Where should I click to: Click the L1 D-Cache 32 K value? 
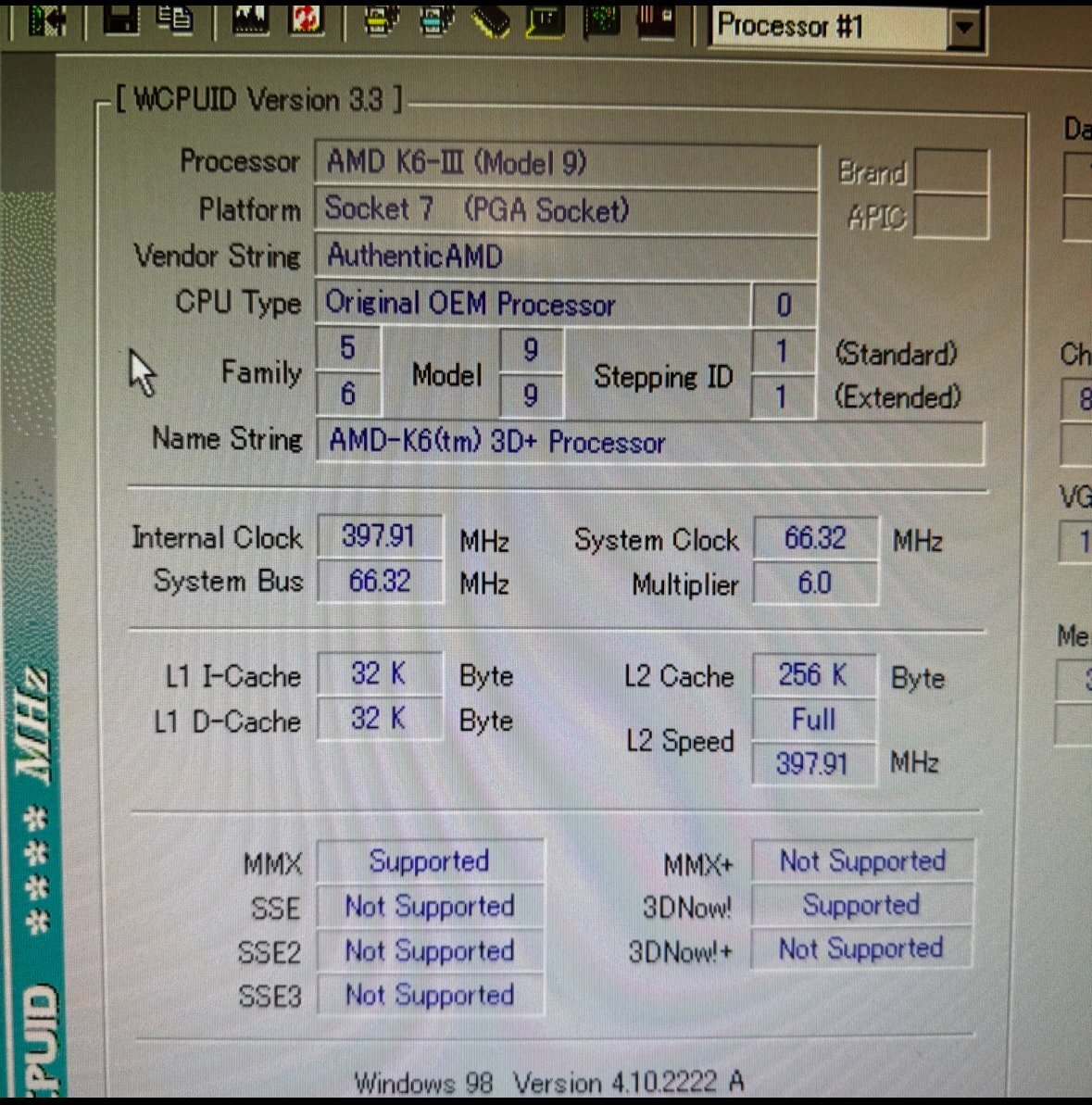(x=379, y=719)
